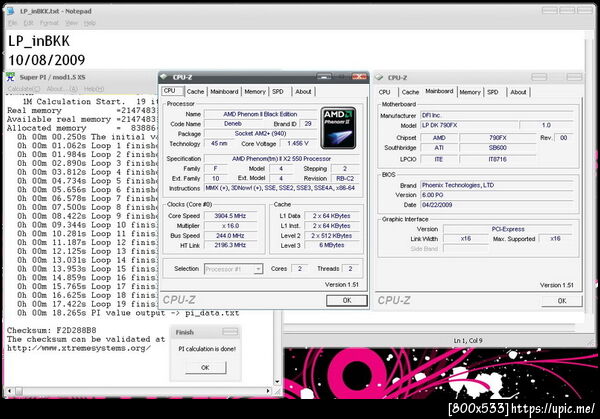Open Cache tab in right CPU-Z window
The width and height of the screenshot is (600, 419).
pyautogui.click(x=411, y=92)
